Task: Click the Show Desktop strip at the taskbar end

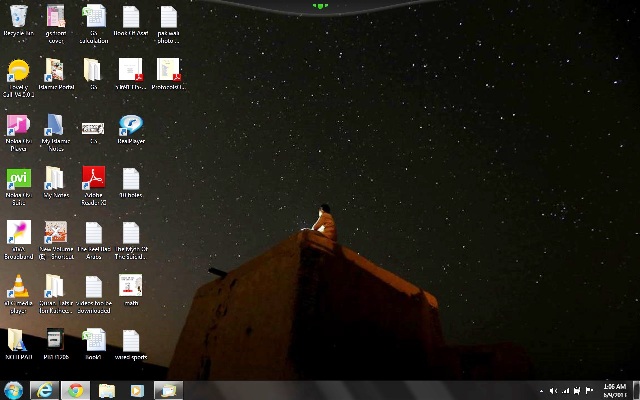Action: (x=636, y=390)
